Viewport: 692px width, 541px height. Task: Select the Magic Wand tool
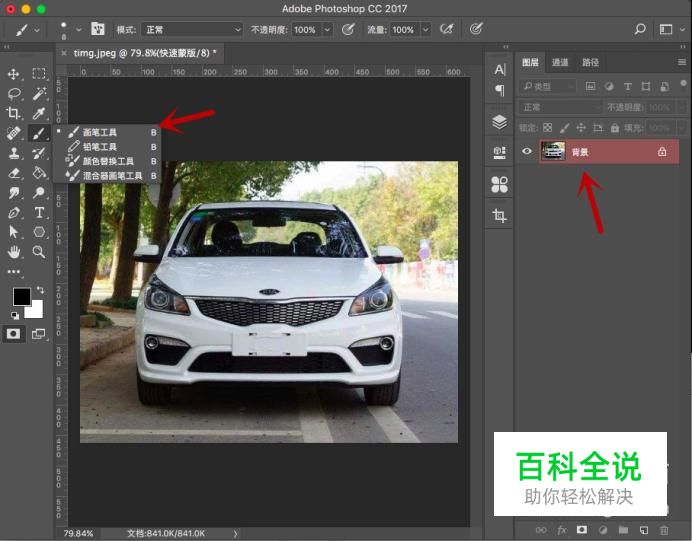pyautogui.click(x=39, y=94)
